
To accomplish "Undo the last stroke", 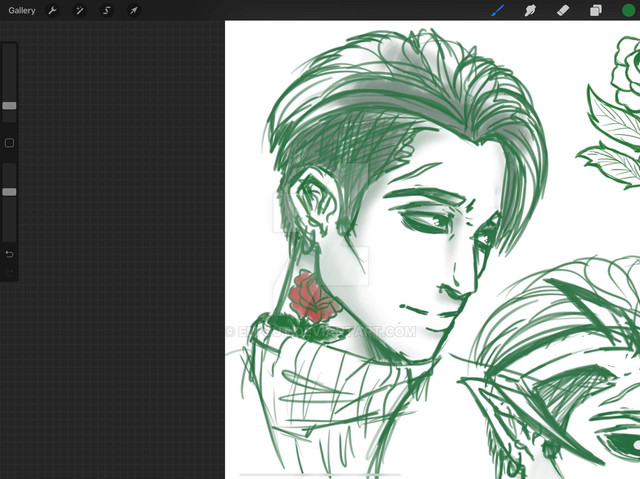I will (x=9, y=254).
